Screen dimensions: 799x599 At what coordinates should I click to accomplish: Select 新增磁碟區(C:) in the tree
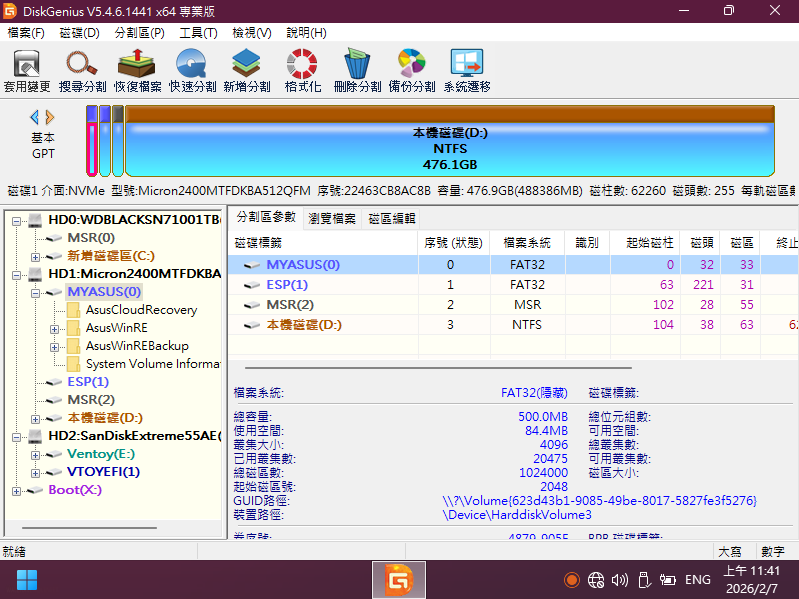pos(111,256)
